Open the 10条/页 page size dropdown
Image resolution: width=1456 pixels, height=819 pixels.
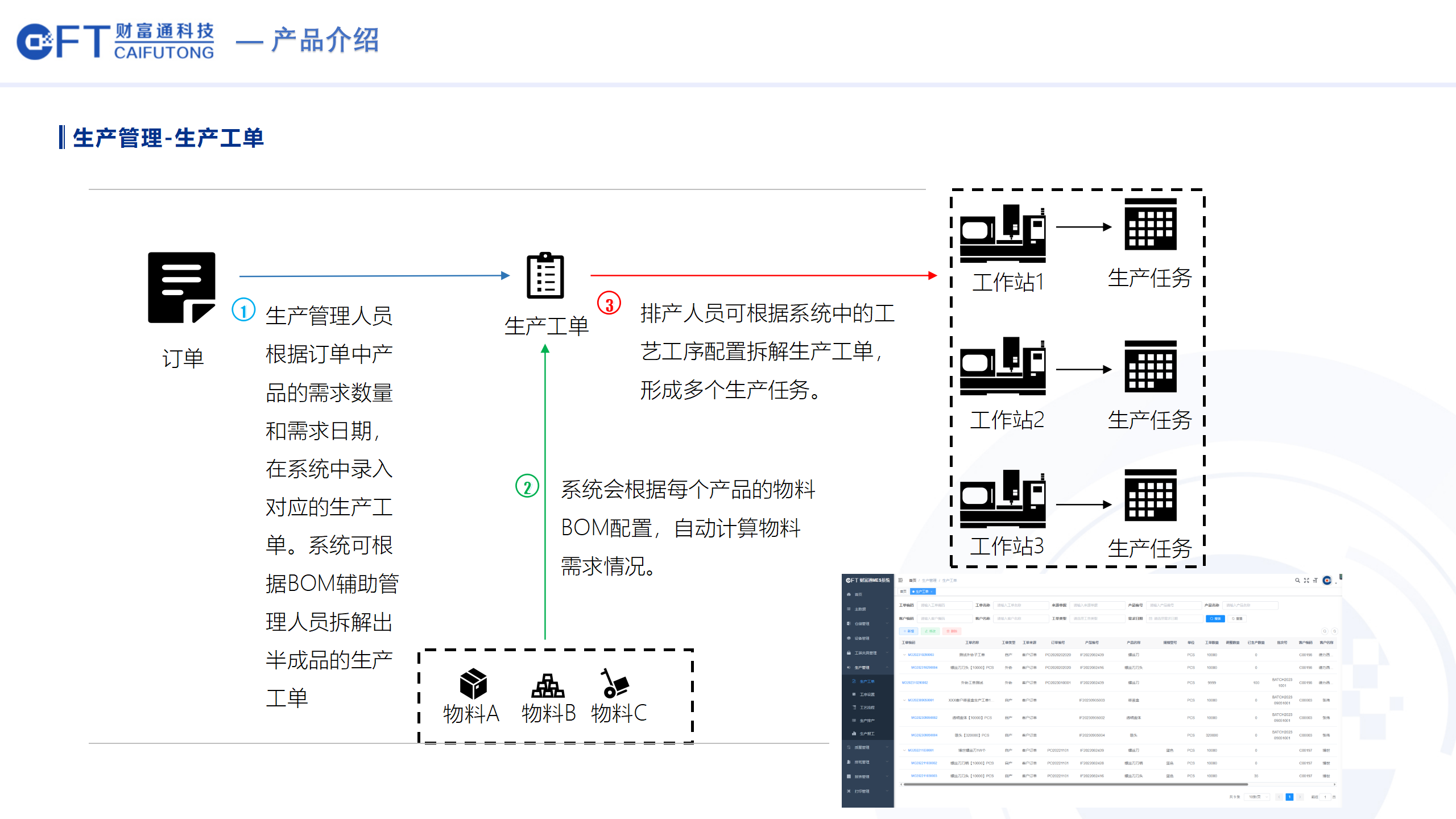1258,797
